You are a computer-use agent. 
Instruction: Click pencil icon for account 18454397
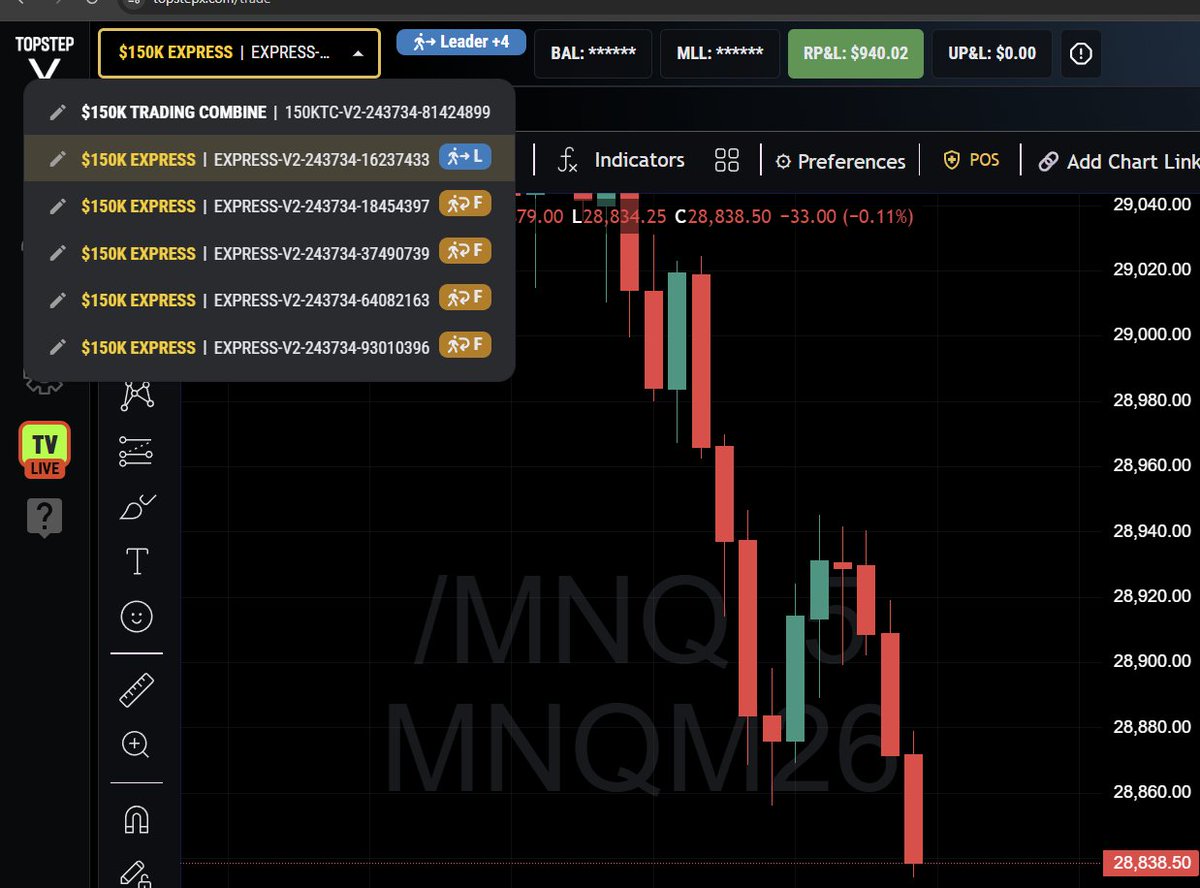[59, 206]
